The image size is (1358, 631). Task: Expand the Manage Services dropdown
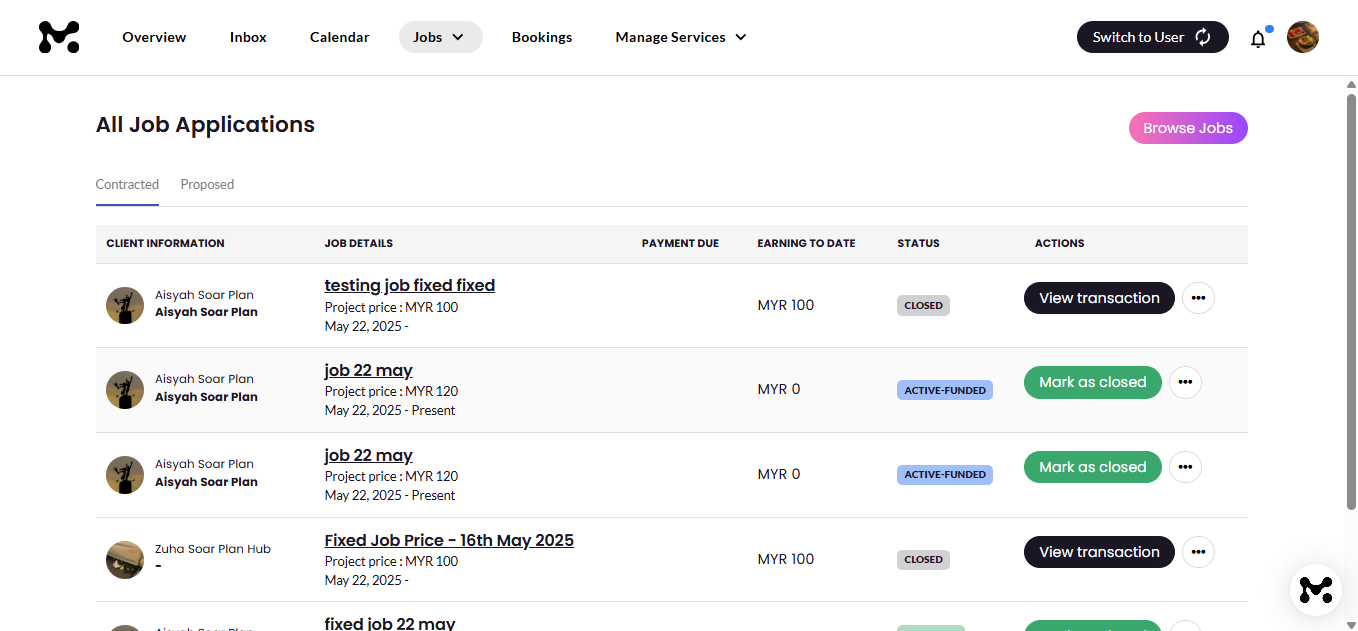[x=681, y=37]
